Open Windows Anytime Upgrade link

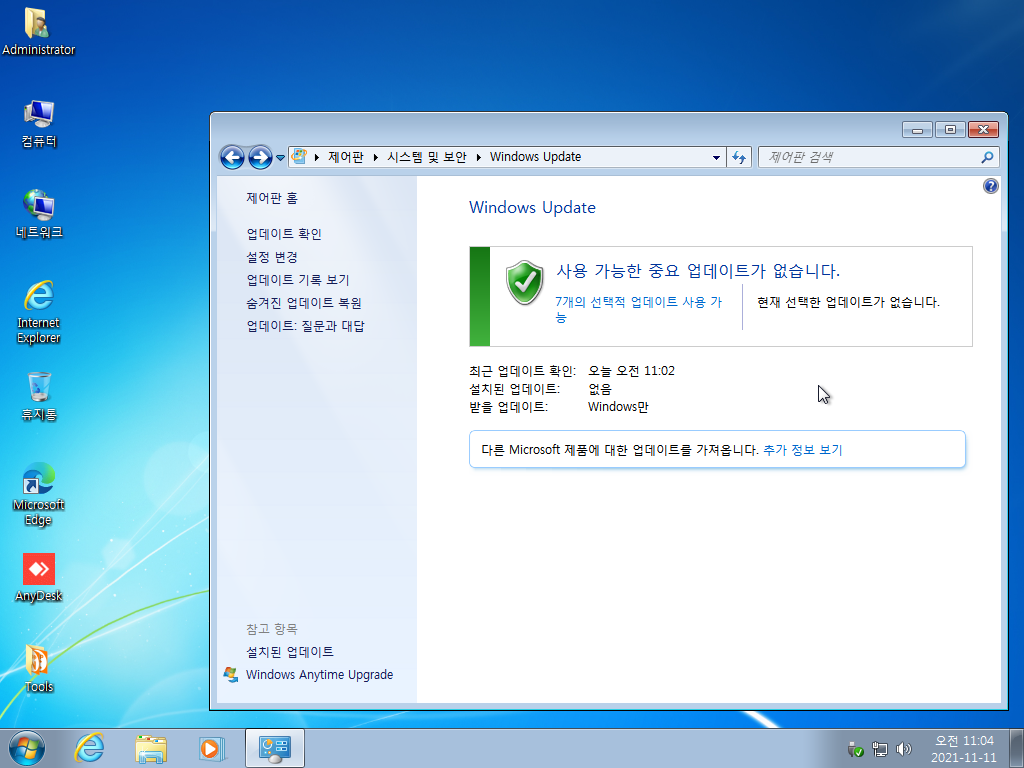319,675
